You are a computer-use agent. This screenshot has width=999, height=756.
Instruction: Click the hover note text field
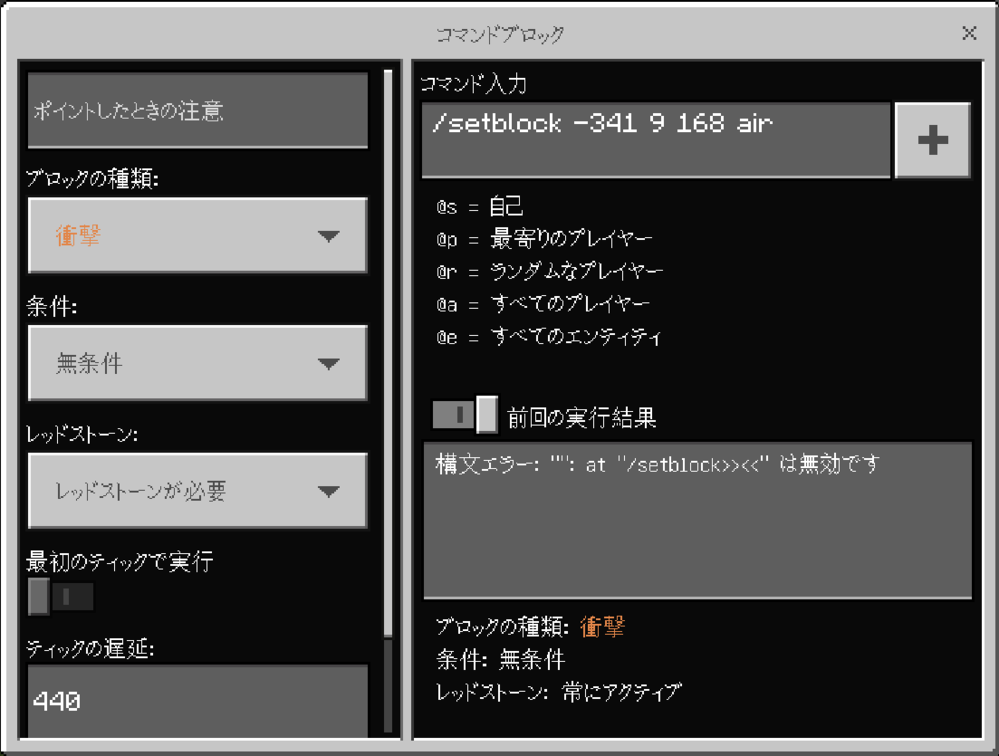[x=197, y=112]
